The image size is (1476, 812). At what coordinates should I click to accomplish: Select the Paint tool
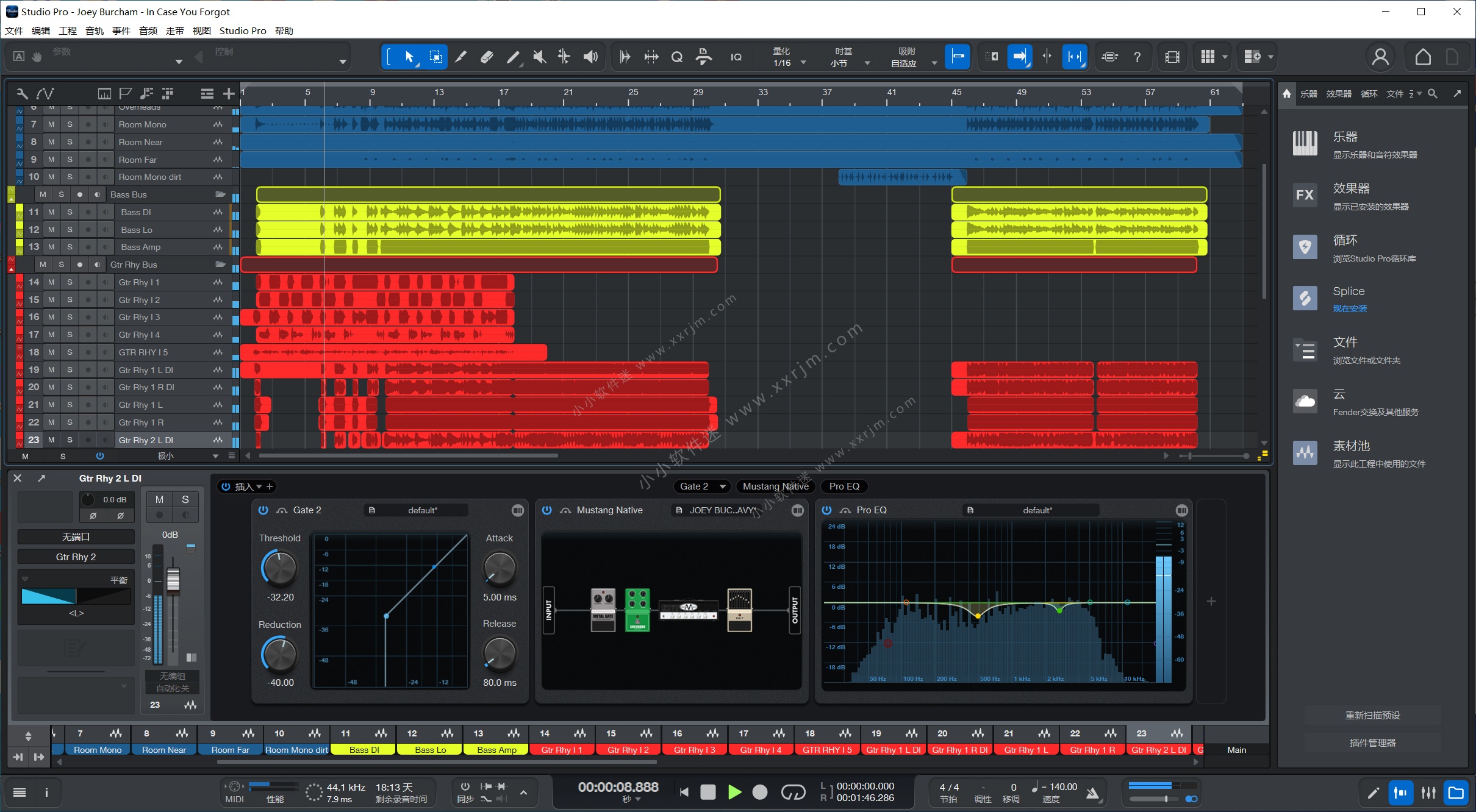(x=513, y=56)
